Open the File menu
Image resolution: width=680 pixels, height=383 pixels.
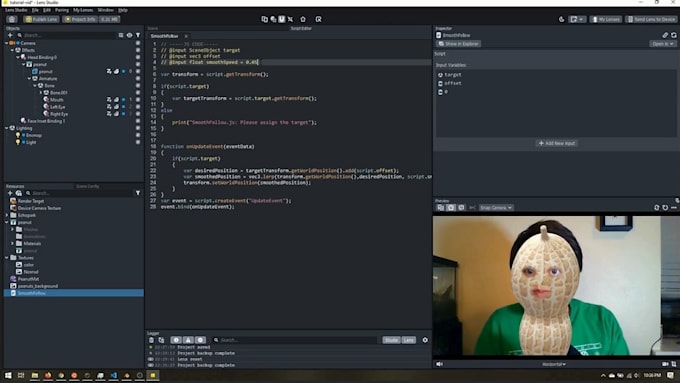pyautogui.click(x=35, y=10)
